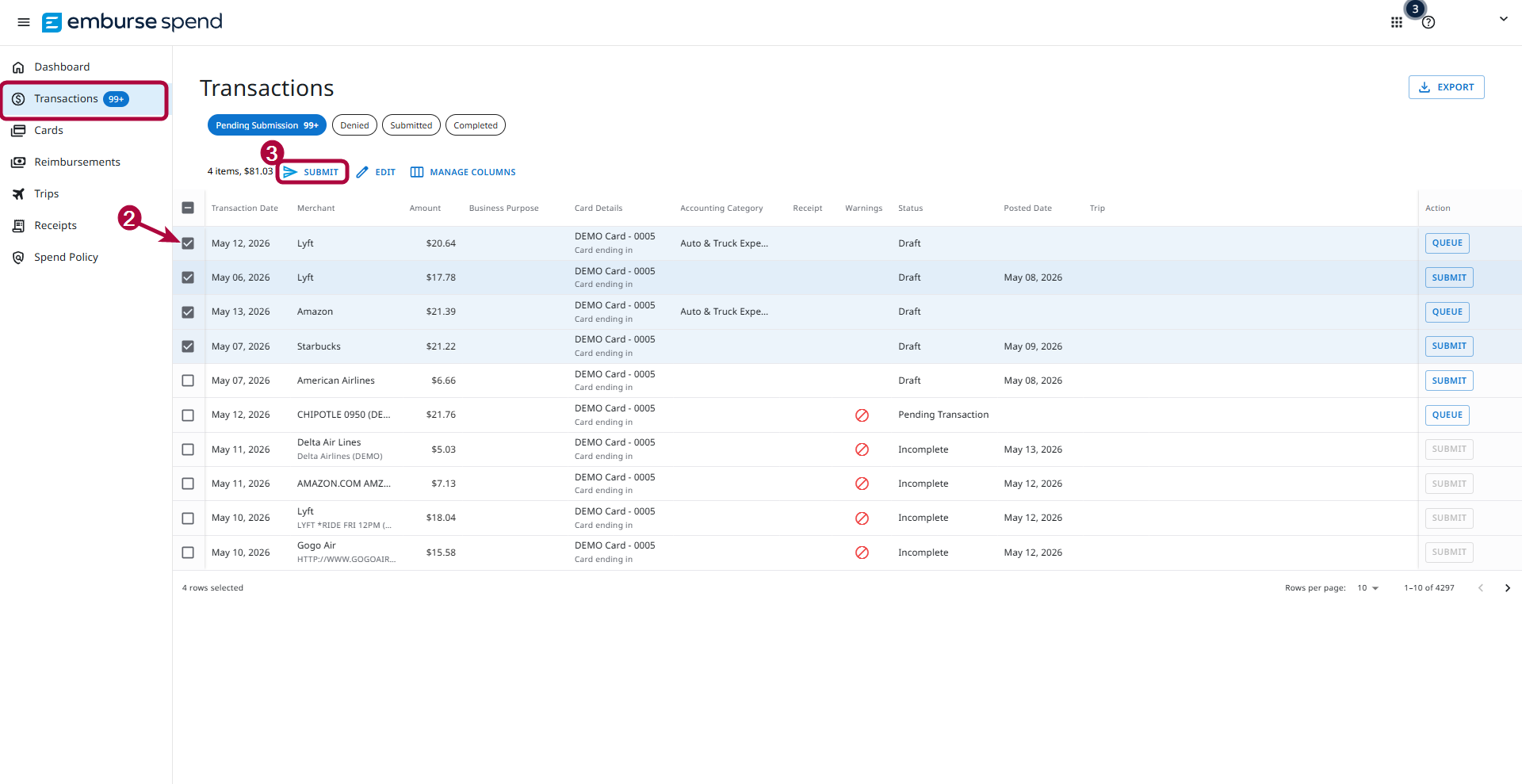Click the Trips airplane icon
Viewport: 1522px width, 784px height.
18,194
